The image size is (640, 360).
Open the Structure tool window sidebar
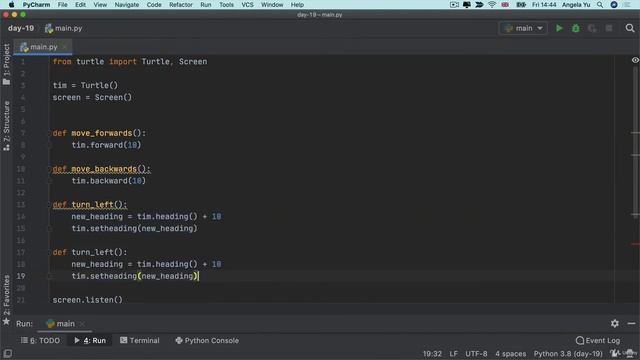(6, 126)
